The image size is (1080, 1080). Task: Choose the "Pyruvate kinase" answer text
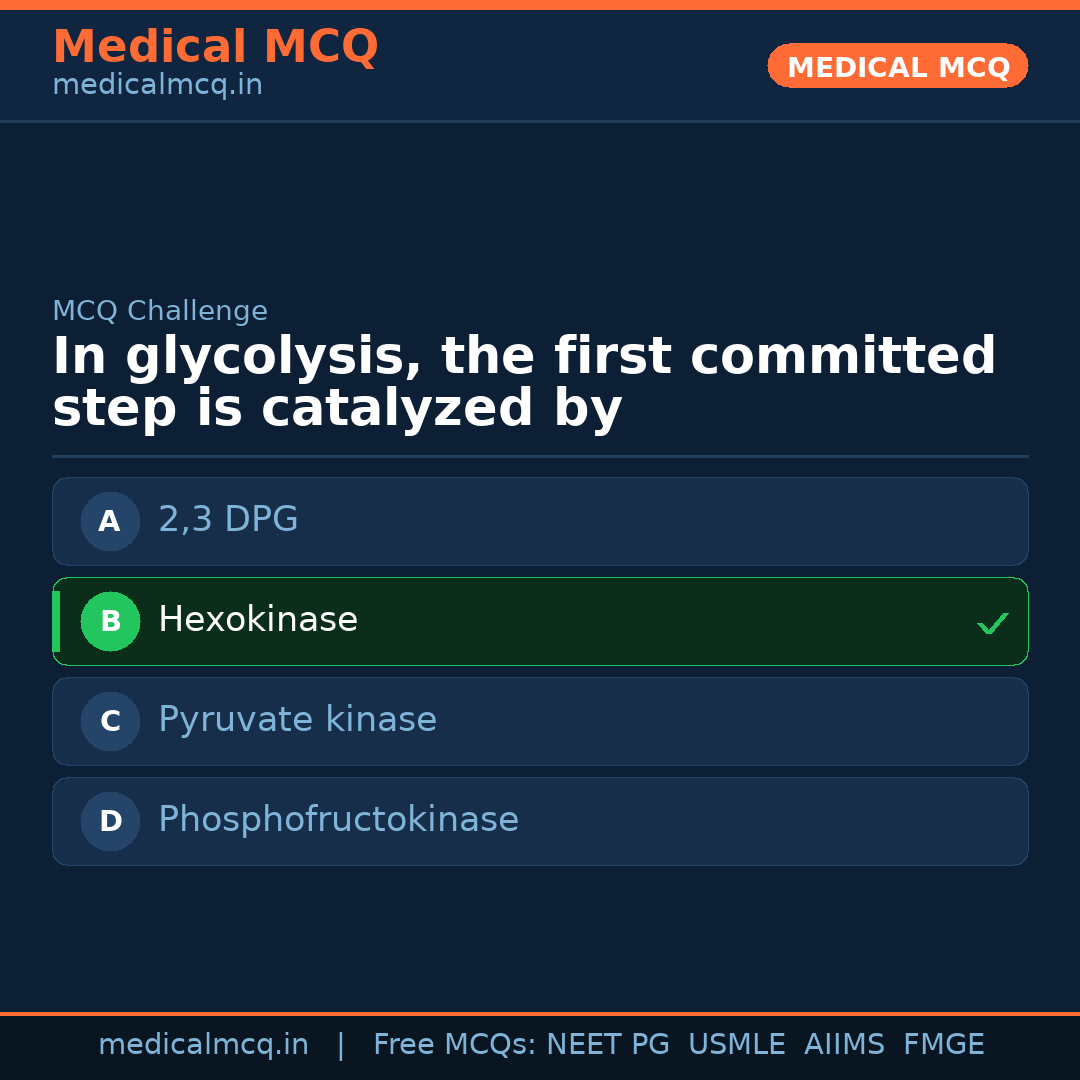[297, 720]
